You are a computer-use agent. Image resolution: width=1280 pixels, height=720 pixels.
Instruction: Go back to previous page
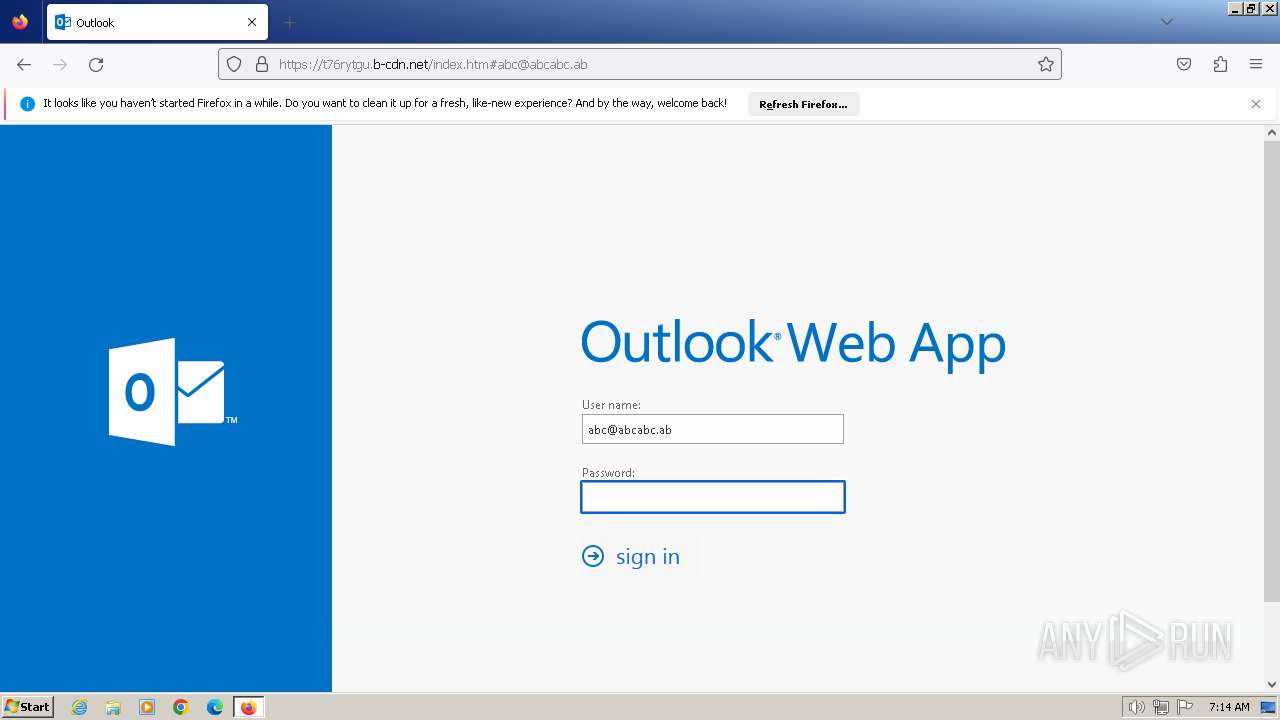tap(24, 64)
